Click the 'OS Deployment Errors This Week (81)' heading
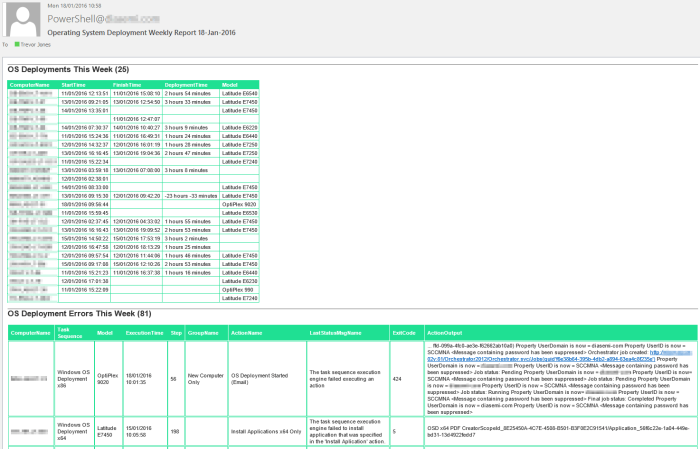 tap(79, 313)
